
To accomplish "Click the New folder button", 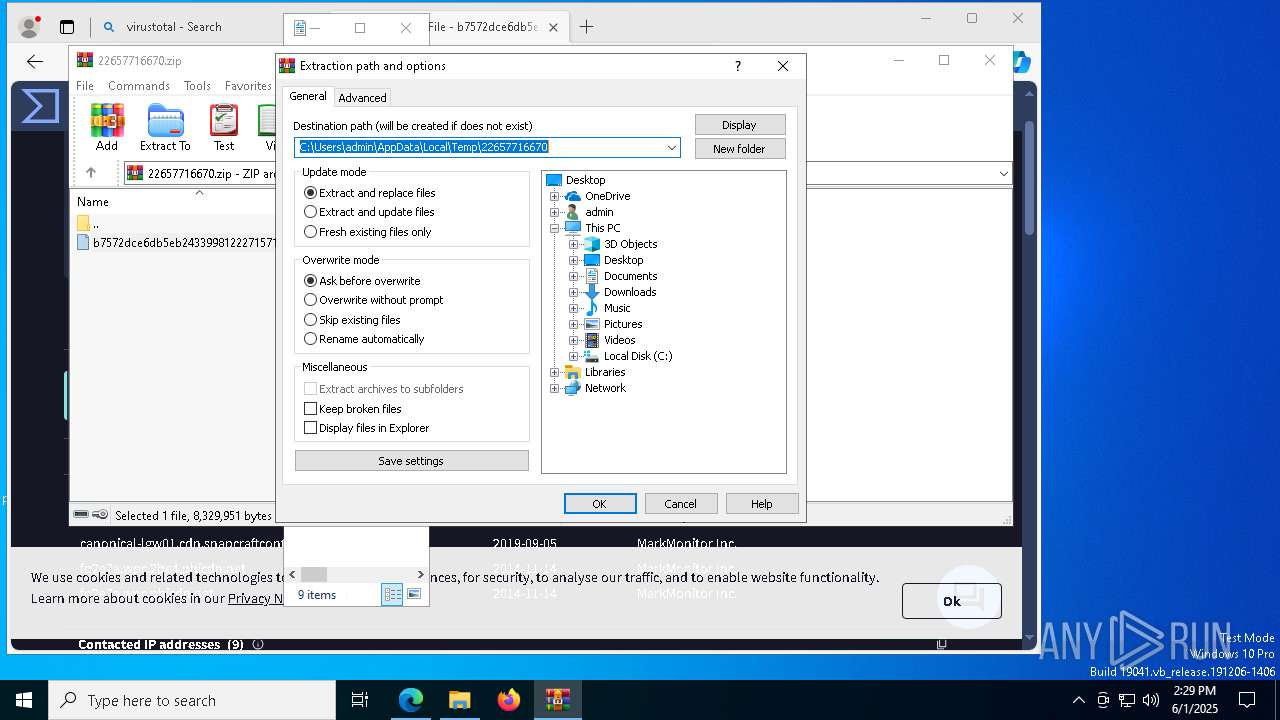I will [x=740, y=149].
